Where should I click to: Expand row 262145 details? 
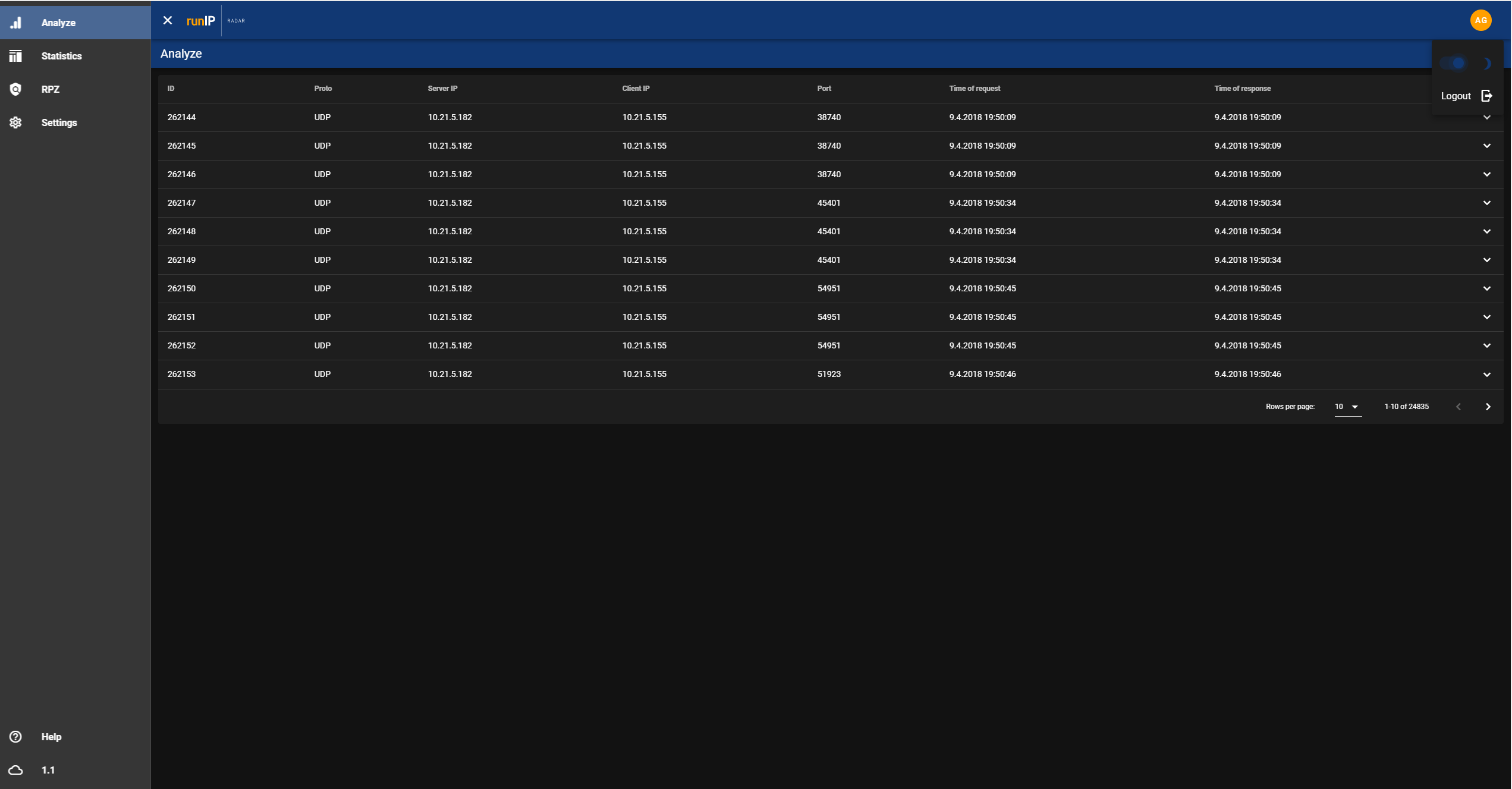point(1486,146)
